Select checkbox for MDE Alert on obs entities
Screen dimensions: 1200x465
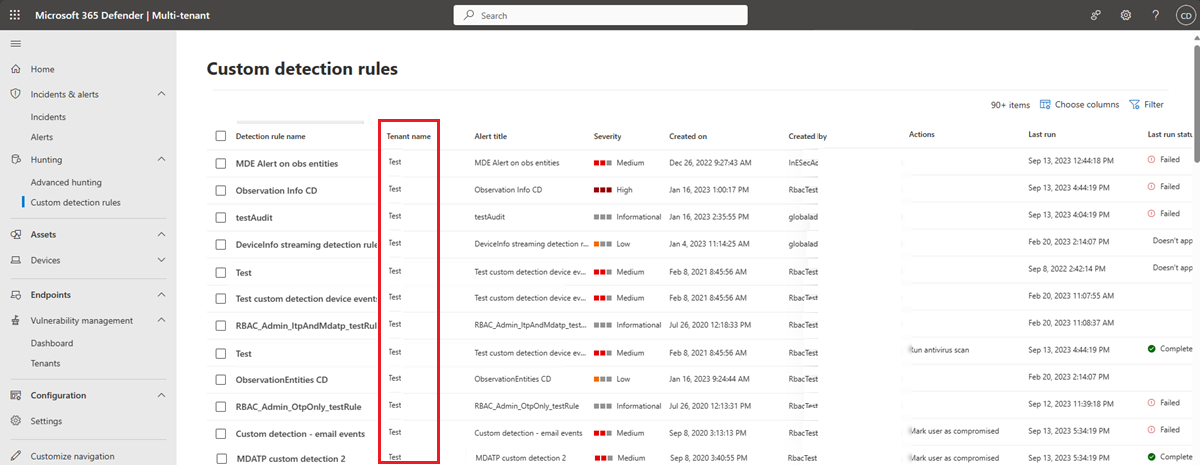pyautogui.click(x=221, y=163)
